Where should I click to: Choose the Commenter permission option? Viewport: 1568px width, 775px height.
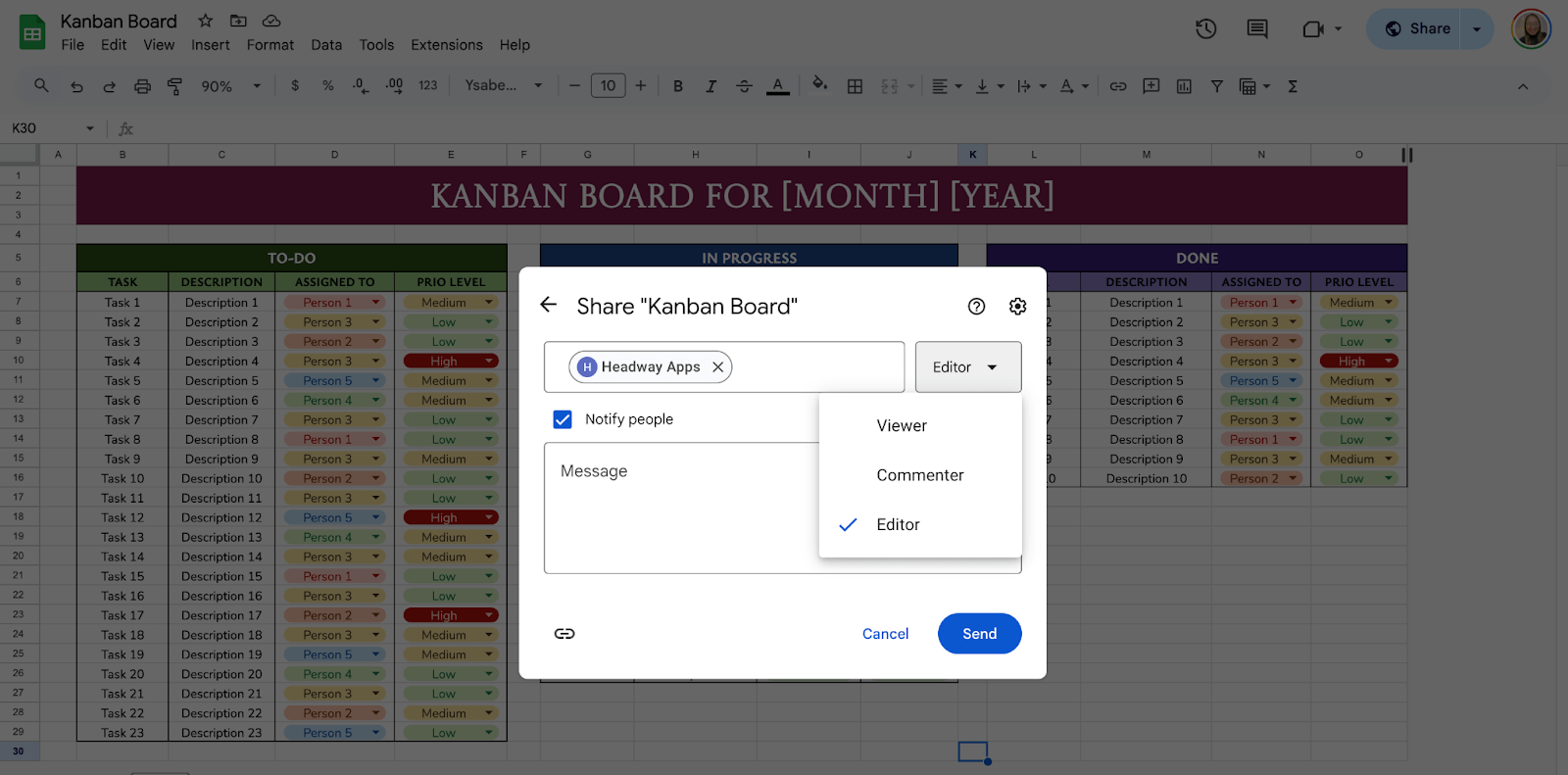919,475
